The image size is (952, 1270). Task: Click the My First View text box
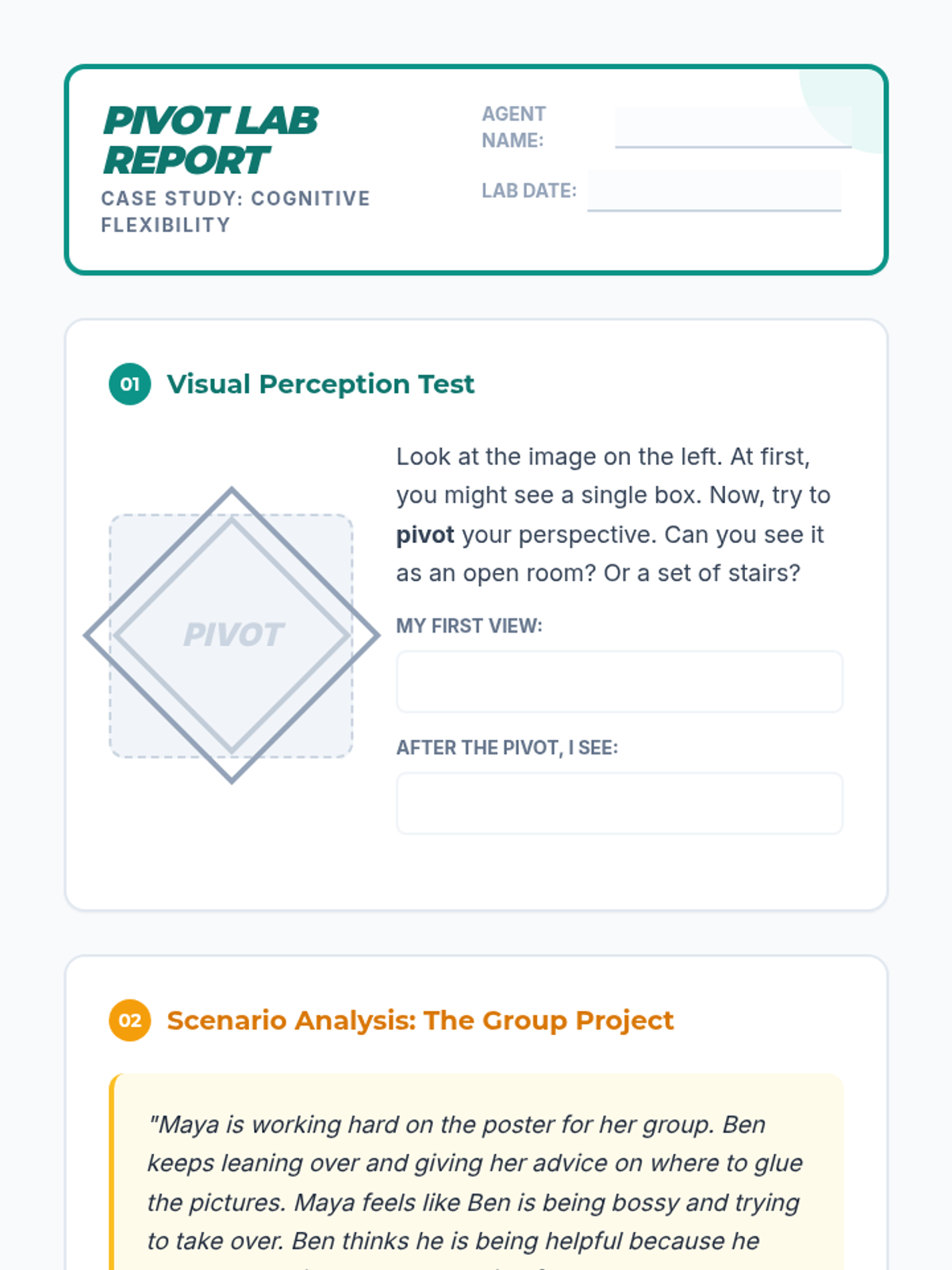619,682
